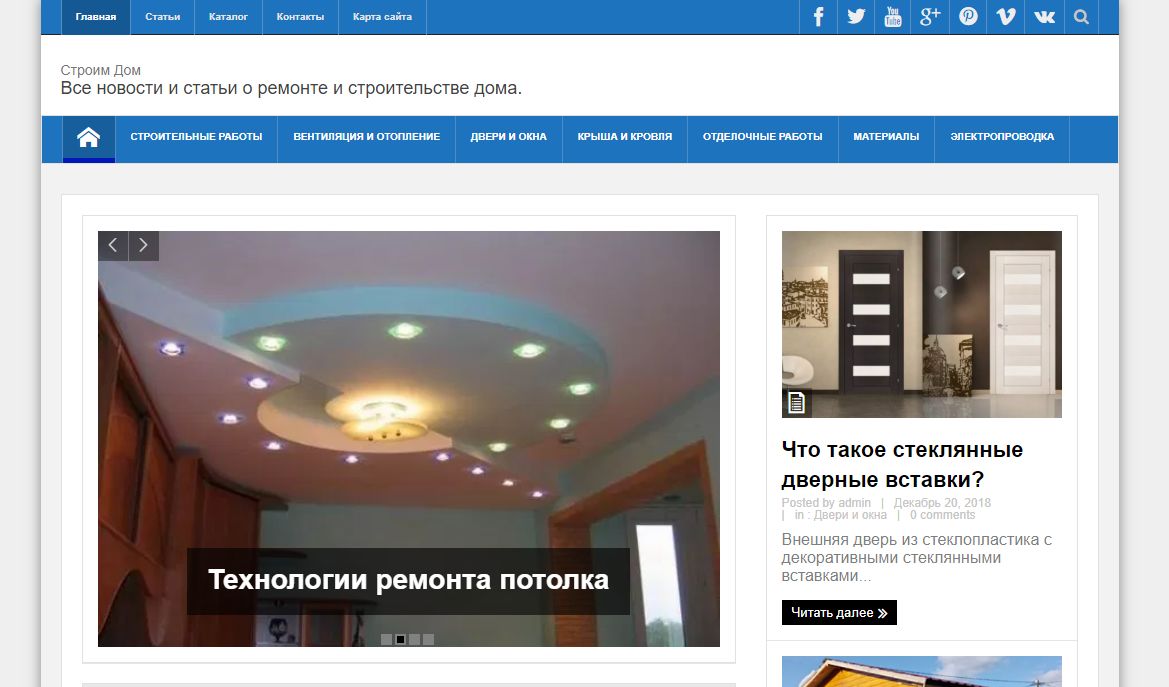1169x687 pixels.
Task: Open article Что такое стеклянные дверные вставки?
Action: [902, 464]
